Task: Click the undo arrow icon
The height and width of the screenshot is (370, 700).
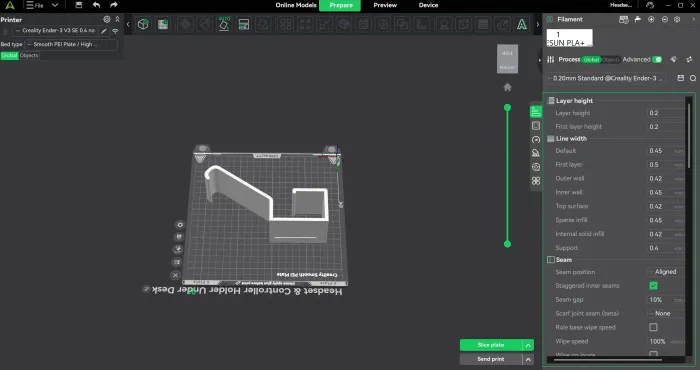Action: [x=96, y=5]
